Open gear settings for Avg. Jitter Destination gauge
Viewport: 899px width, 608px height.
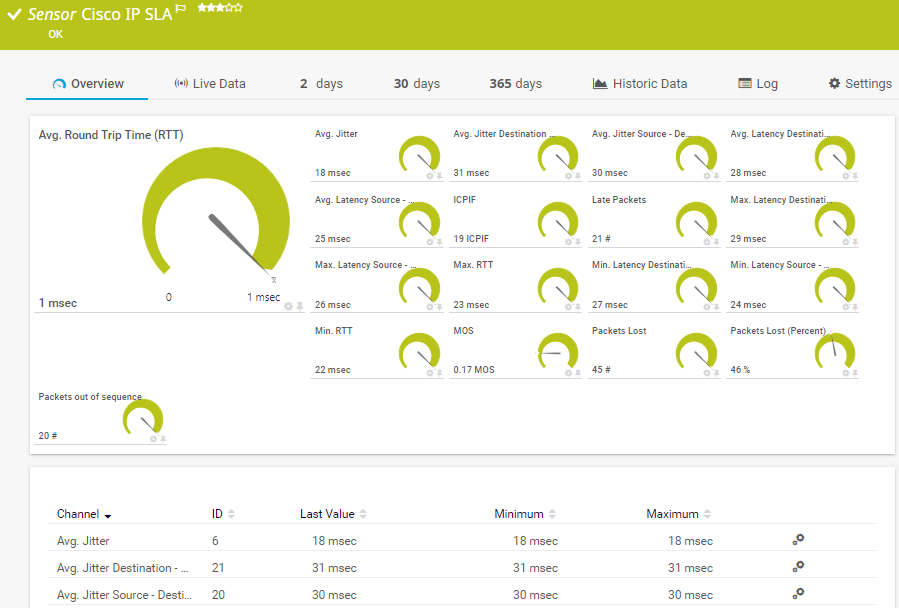(x=569, y=176)
